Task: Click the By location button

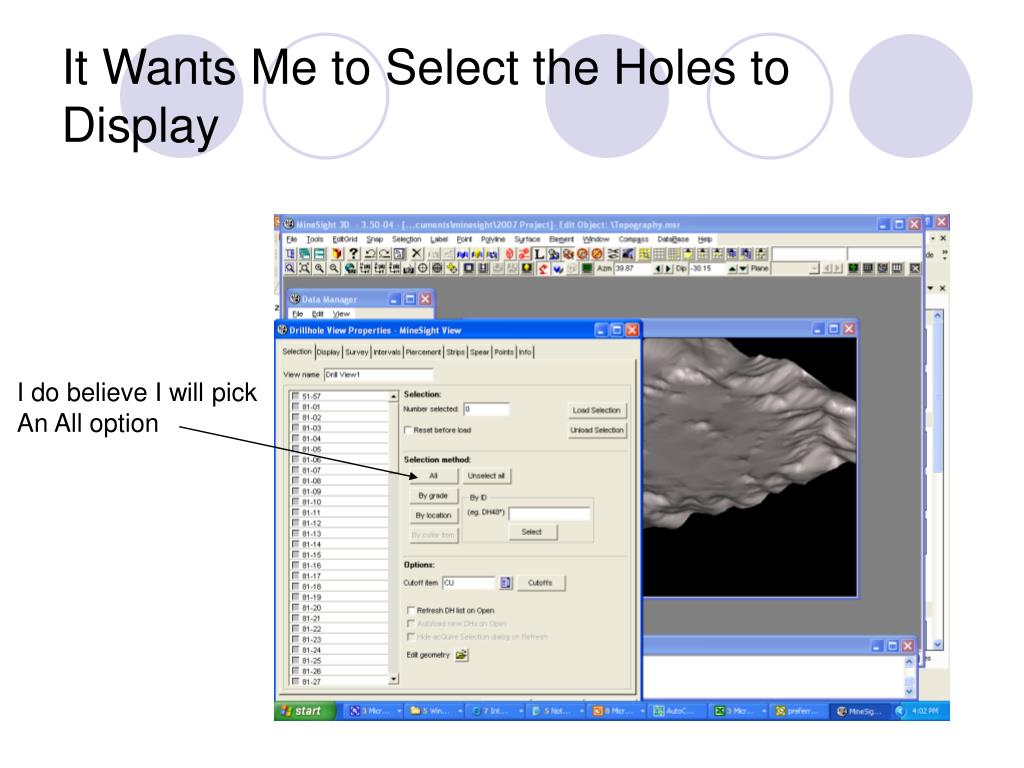Action: coord(434,515)
